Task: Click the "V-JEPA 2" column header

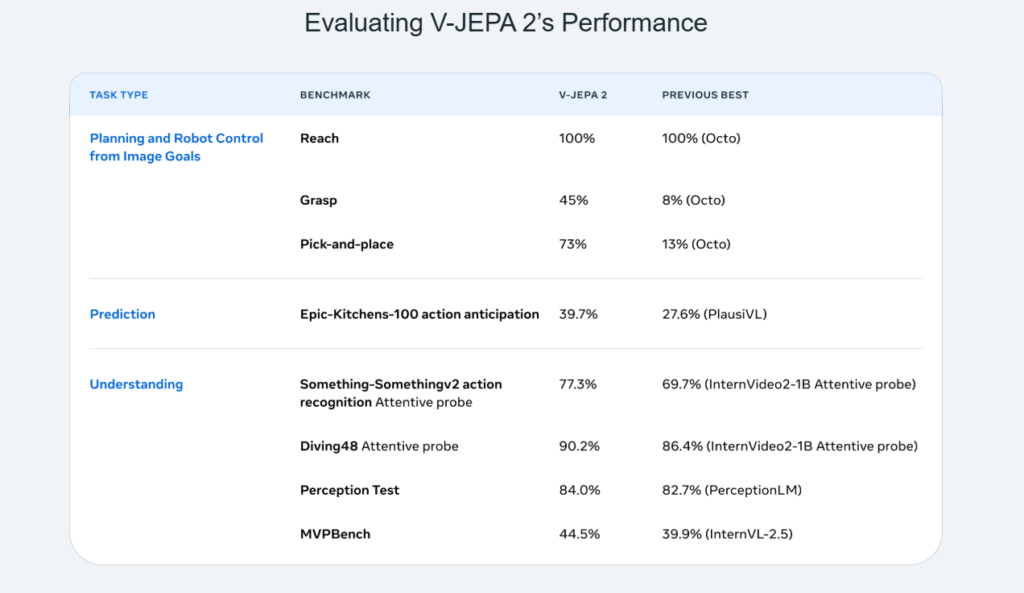Action: coord(583,95)
